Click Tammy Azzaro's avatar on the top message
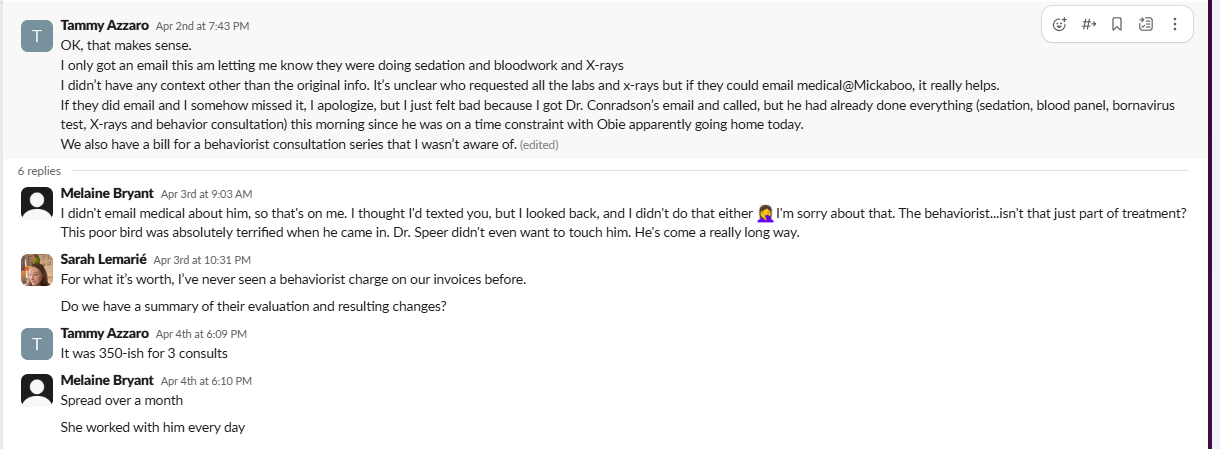This screenshot has width=1220, height=449. (x=37, y=35)
